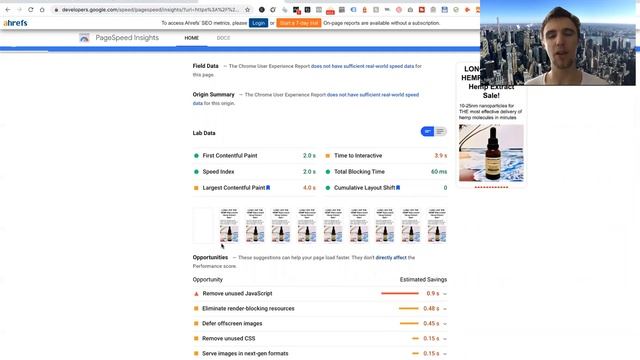Screen dimensions: 640x360
Task: Open the DOCS tab
Action: click(x=223, y=38)
